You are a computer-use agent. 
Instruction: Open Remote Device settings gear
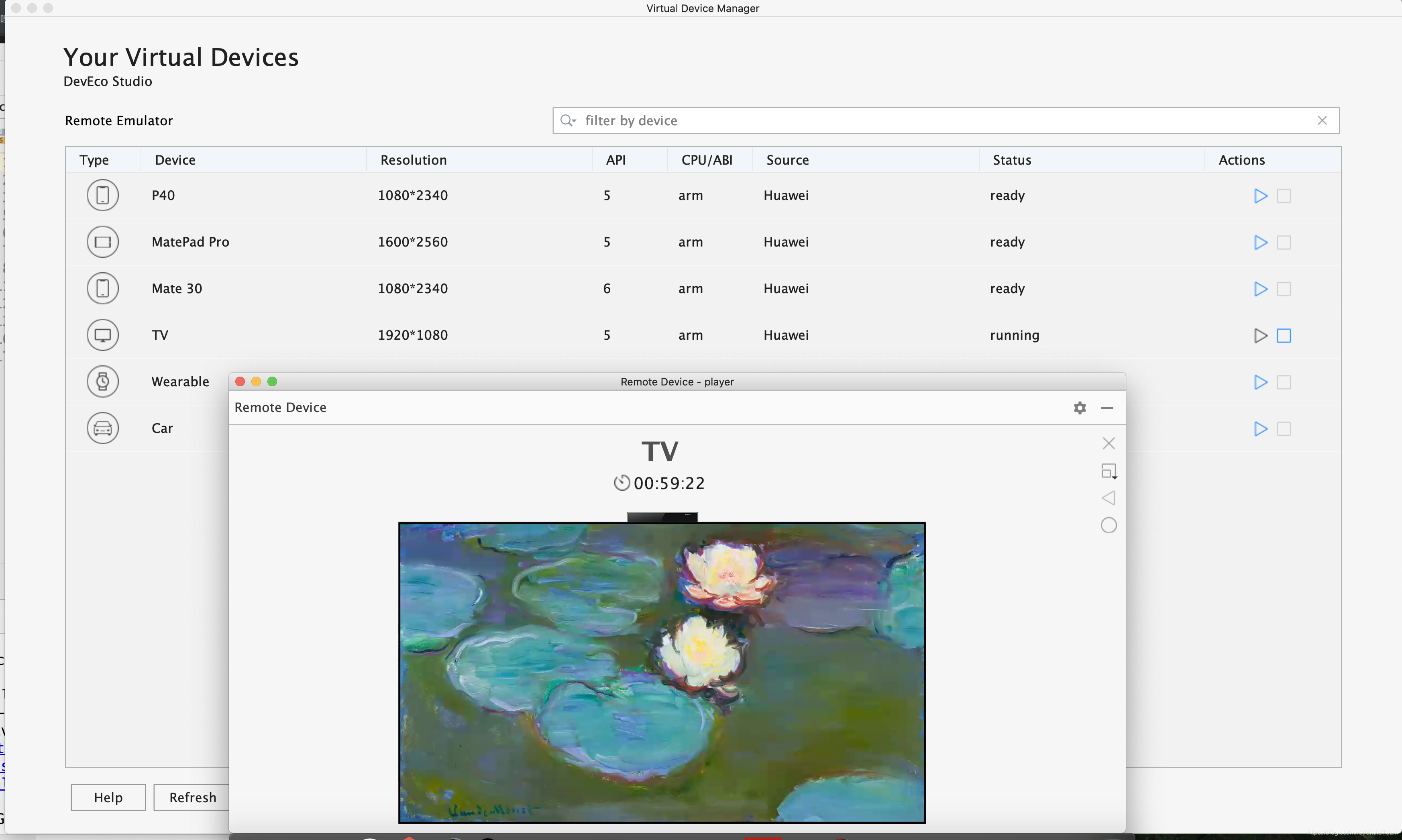(x=1079, y=408)
